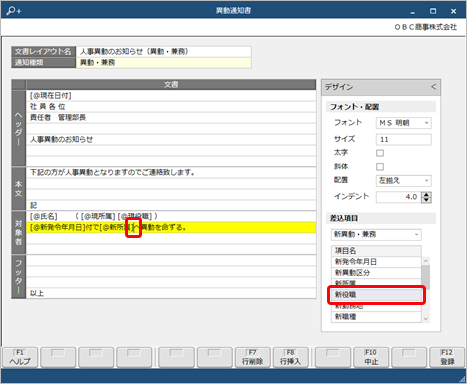Click the 記 line in the body
Screen dimensions: 467x384
click(171, 205)
